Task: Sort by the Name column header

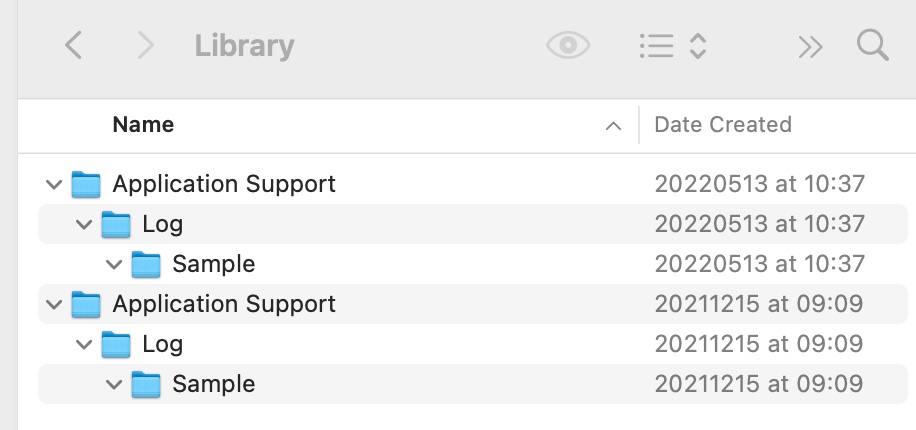Action: coord(143,125)
